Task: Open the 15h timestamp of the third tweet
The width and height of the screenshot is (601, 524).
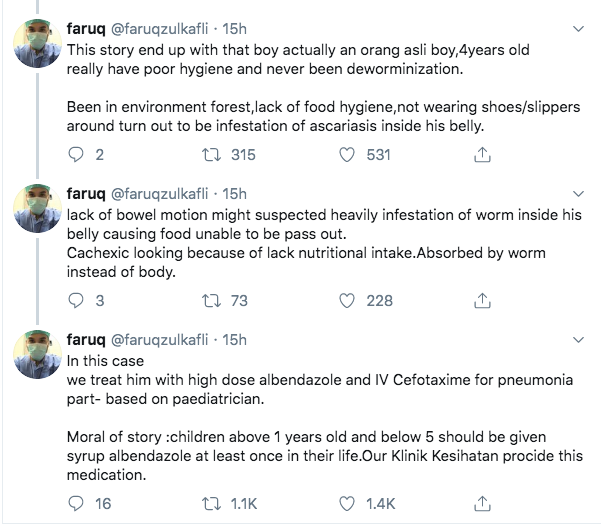Action: 234,340
